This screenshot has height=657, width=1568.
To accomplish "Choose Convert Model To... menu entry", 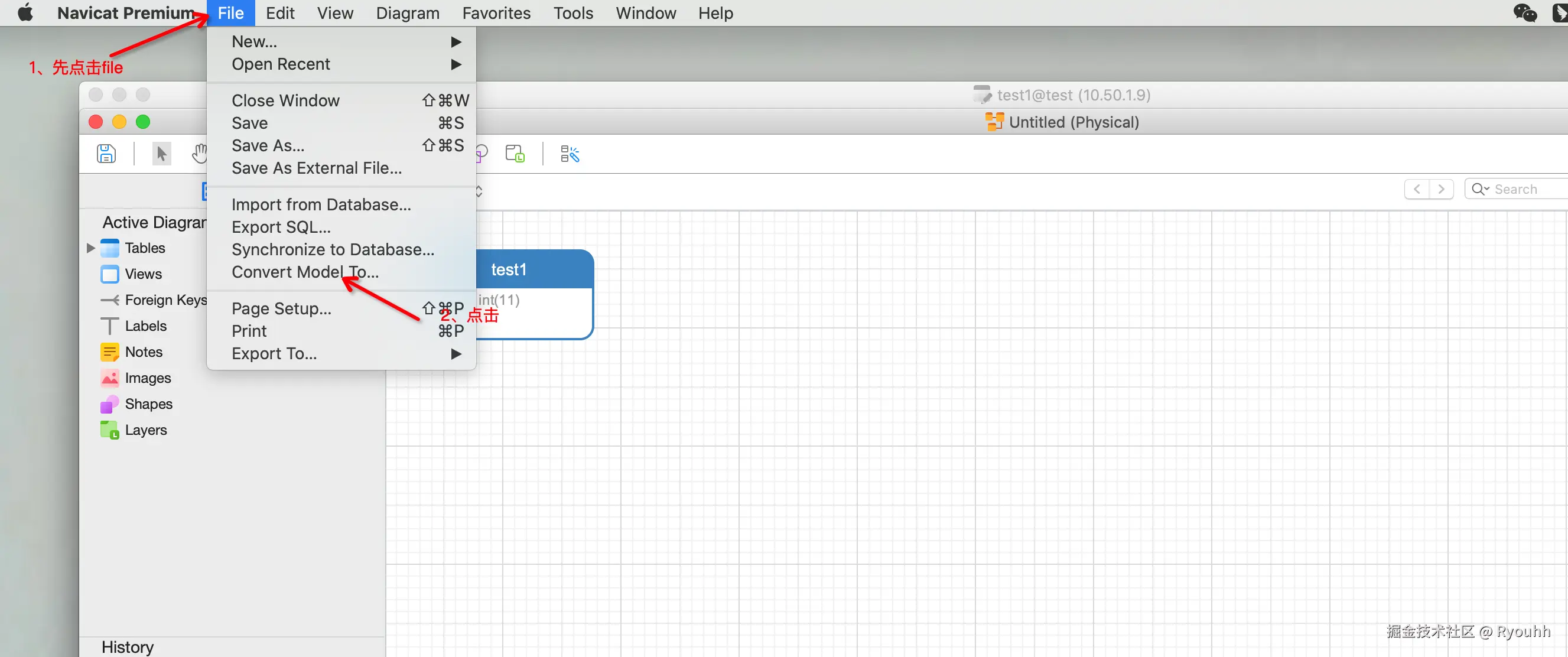I will (305, 272).
